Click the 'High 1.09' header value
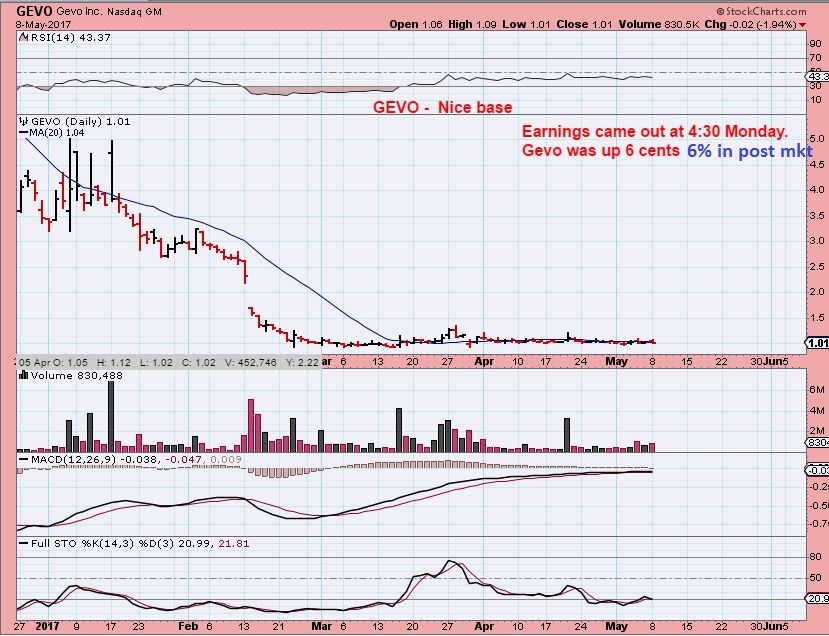Viewport: 829px width, 636px height. coord(472,24)
